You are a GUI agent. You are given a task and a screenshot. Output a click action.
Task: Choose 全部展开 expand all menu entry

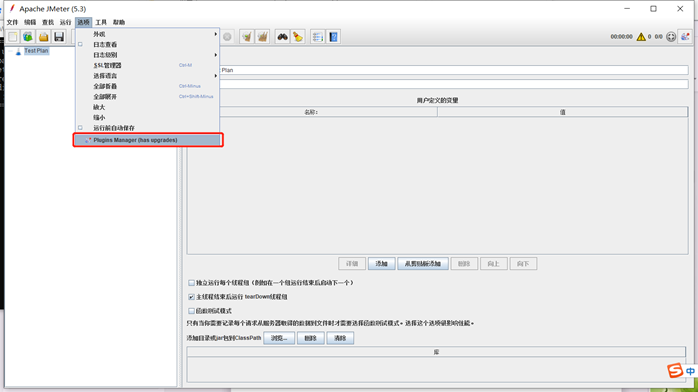[147, 97]
